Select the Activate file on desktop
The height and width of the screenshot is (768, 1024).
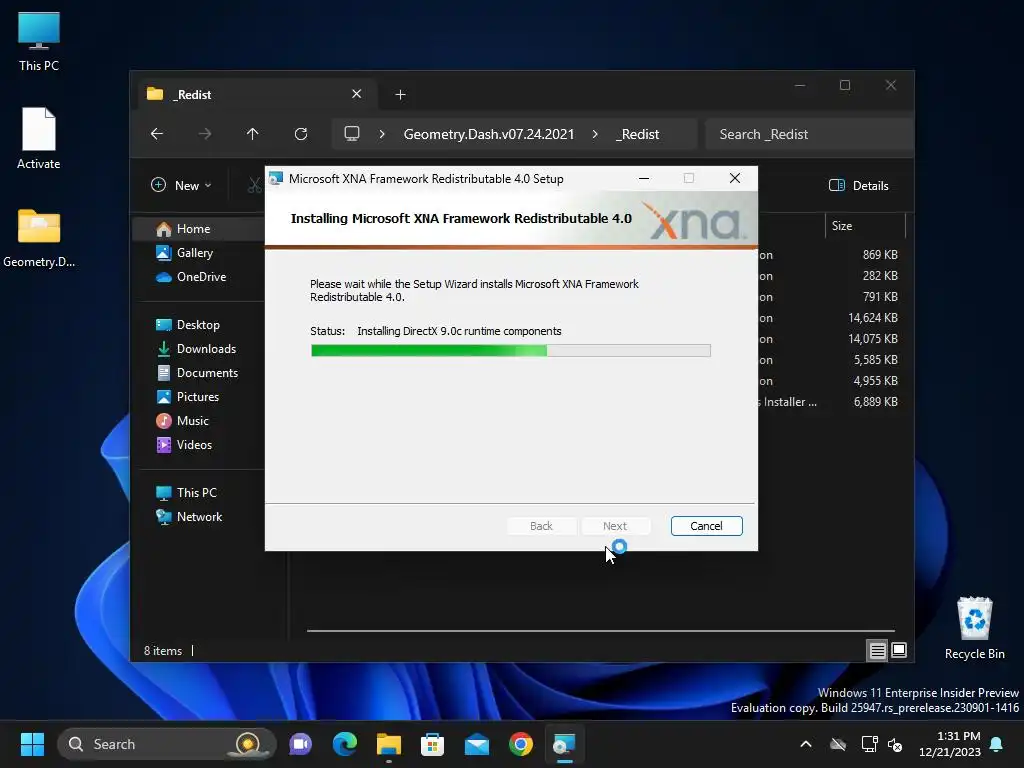click(39, 138)
